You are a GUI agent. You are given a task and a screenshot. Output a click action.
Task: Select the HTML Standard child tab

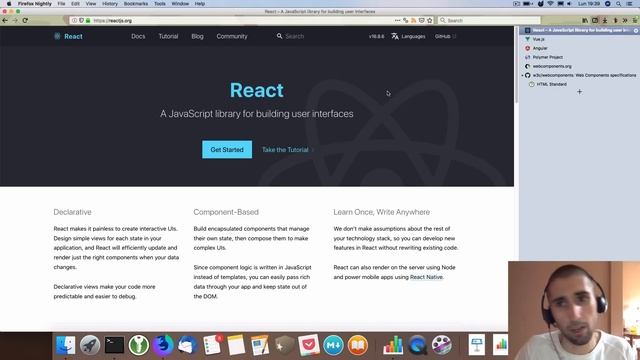pos(582,84)
